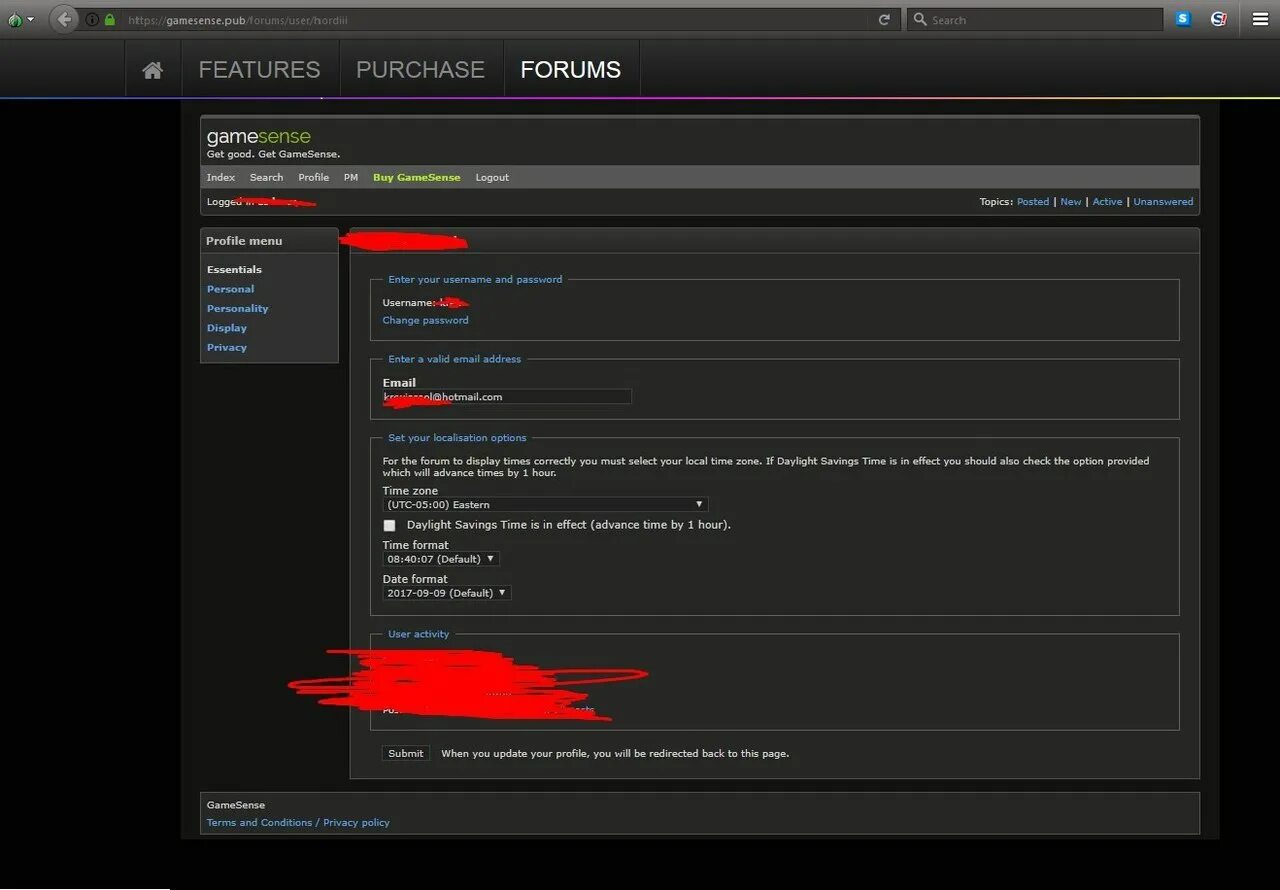
Task: Open the Date format dropdown
Action: click(447, 593)
